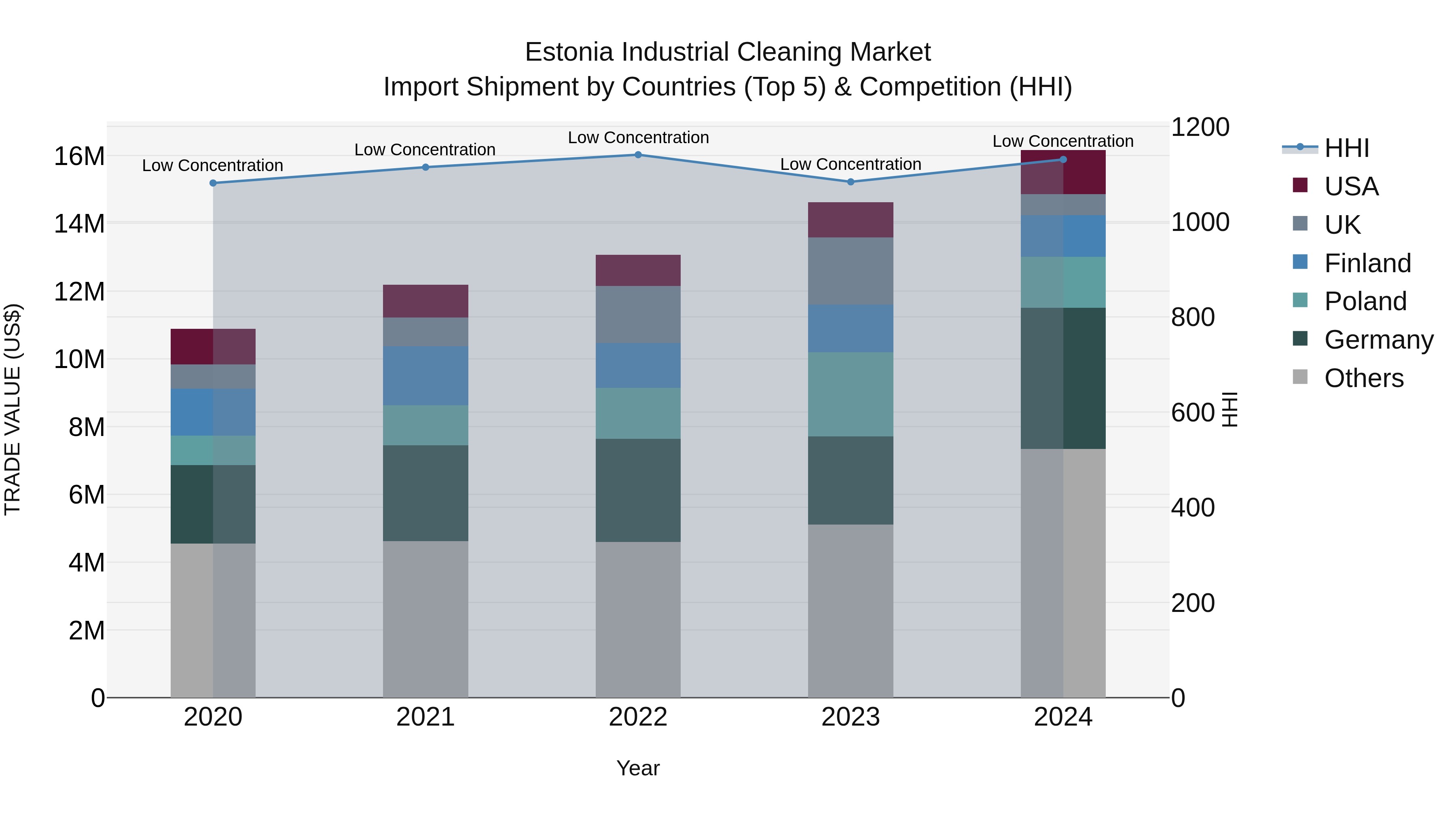Click the 2021 Poland bar segment
This screenshot has width=1456, height=819.
[x=425, y=425]
